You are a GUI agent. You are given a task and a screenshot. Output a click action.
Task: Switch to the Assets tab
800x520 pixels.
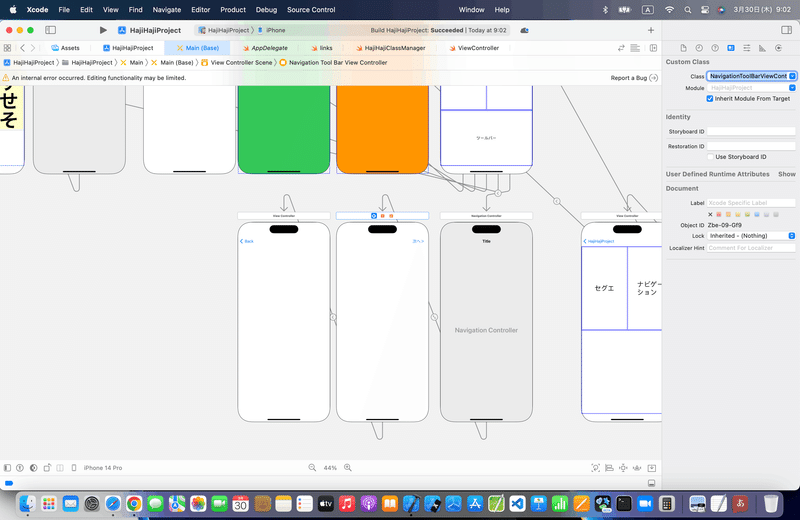[65, 48]
